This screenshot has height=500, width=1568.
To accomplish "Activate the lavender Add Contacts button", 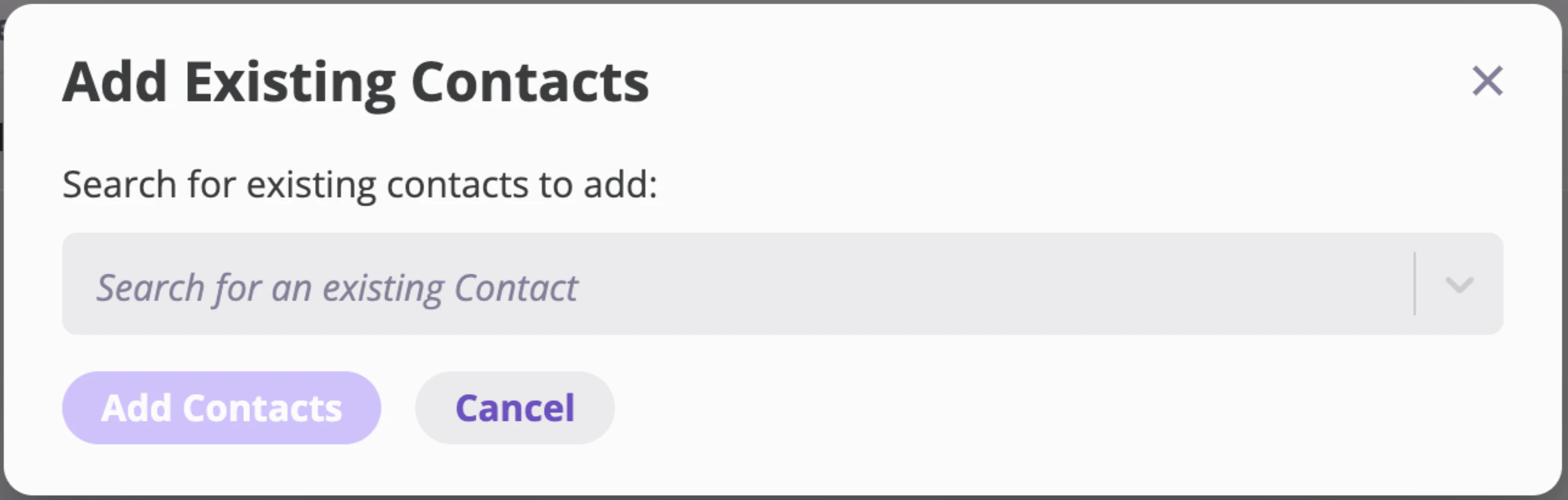I will pos(221,408).
